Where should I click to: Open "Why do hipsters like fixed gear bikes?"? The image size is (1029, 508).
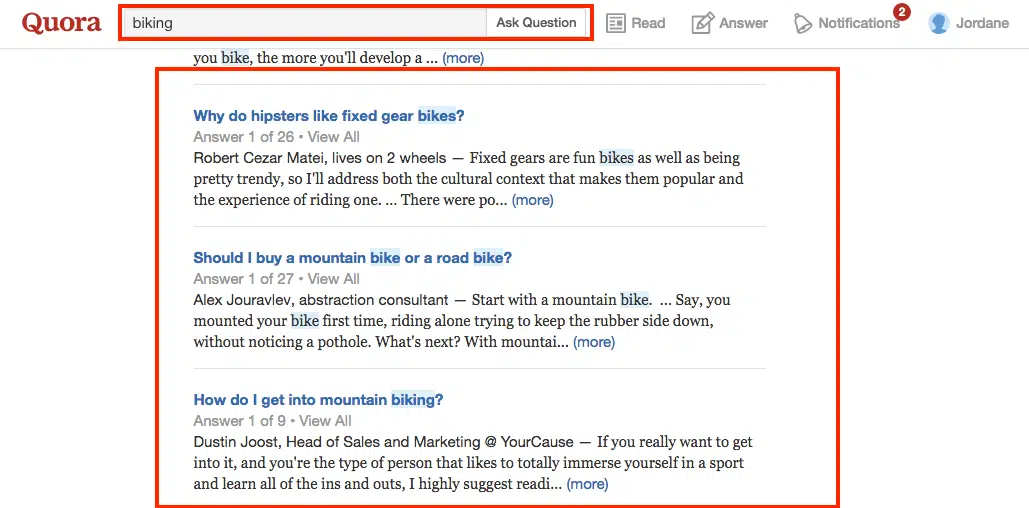pos(329,116)
